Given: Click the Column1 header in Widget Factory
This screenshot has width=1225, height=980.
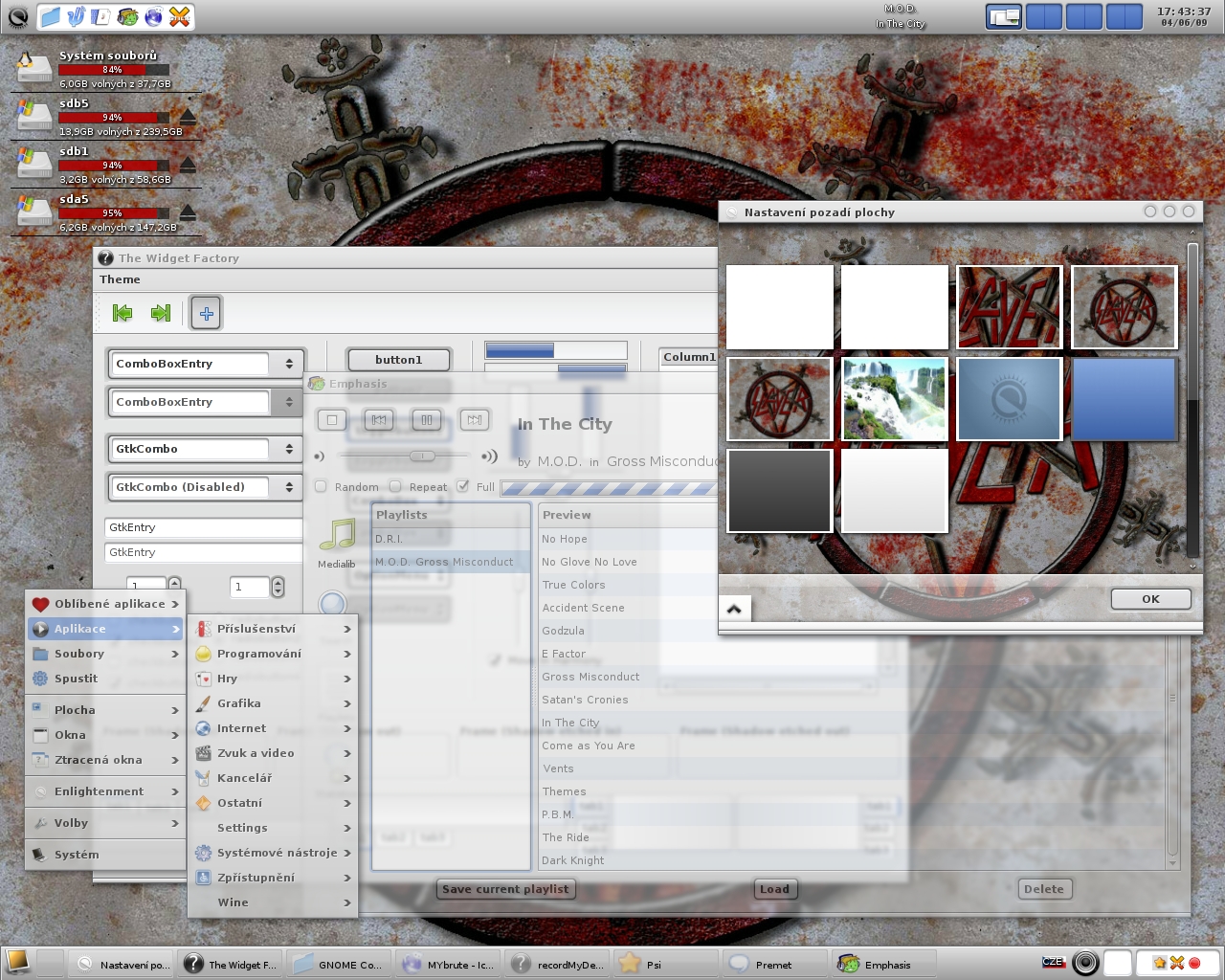Looking at the screenshot, I should (x=688, y=357).
